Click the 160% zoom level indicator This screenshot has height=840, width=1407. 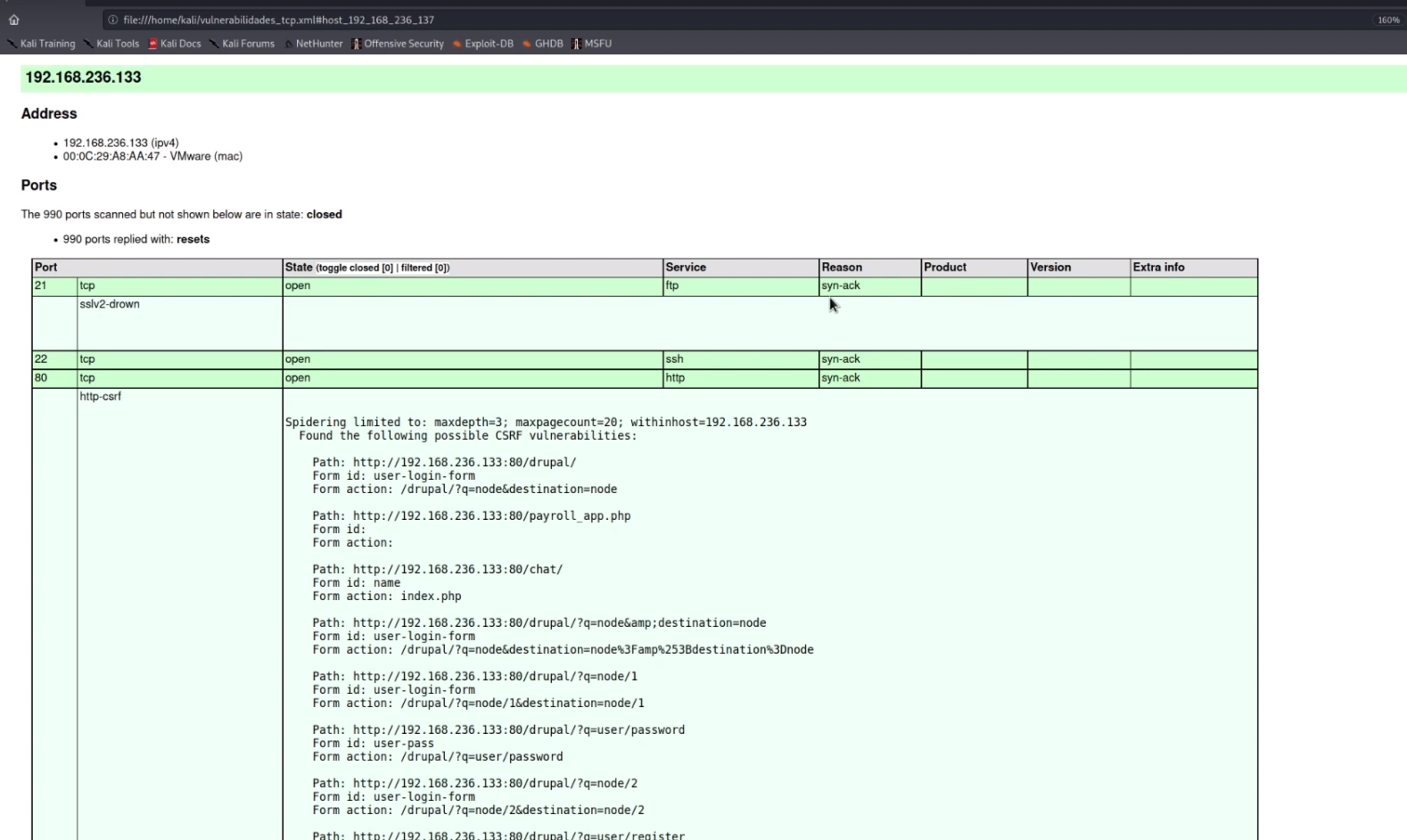(x=1388, y=20)
